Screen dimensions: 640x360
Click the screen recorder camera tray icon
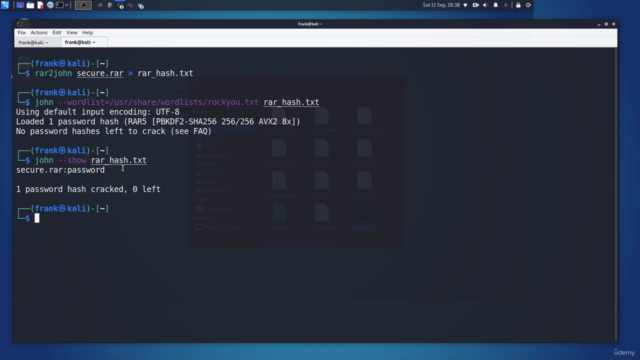pos(476,5)
